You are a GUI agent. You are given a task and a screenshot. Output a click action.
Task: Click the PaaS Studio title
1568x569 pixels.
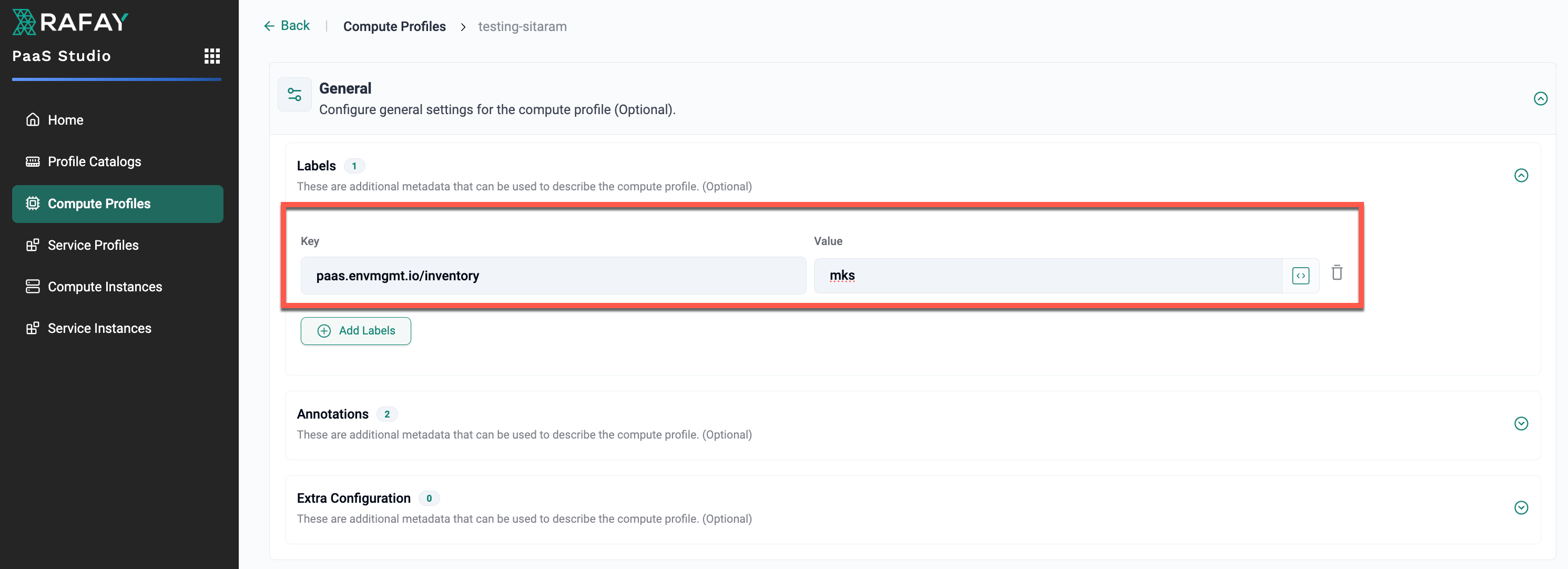(62, 56)
